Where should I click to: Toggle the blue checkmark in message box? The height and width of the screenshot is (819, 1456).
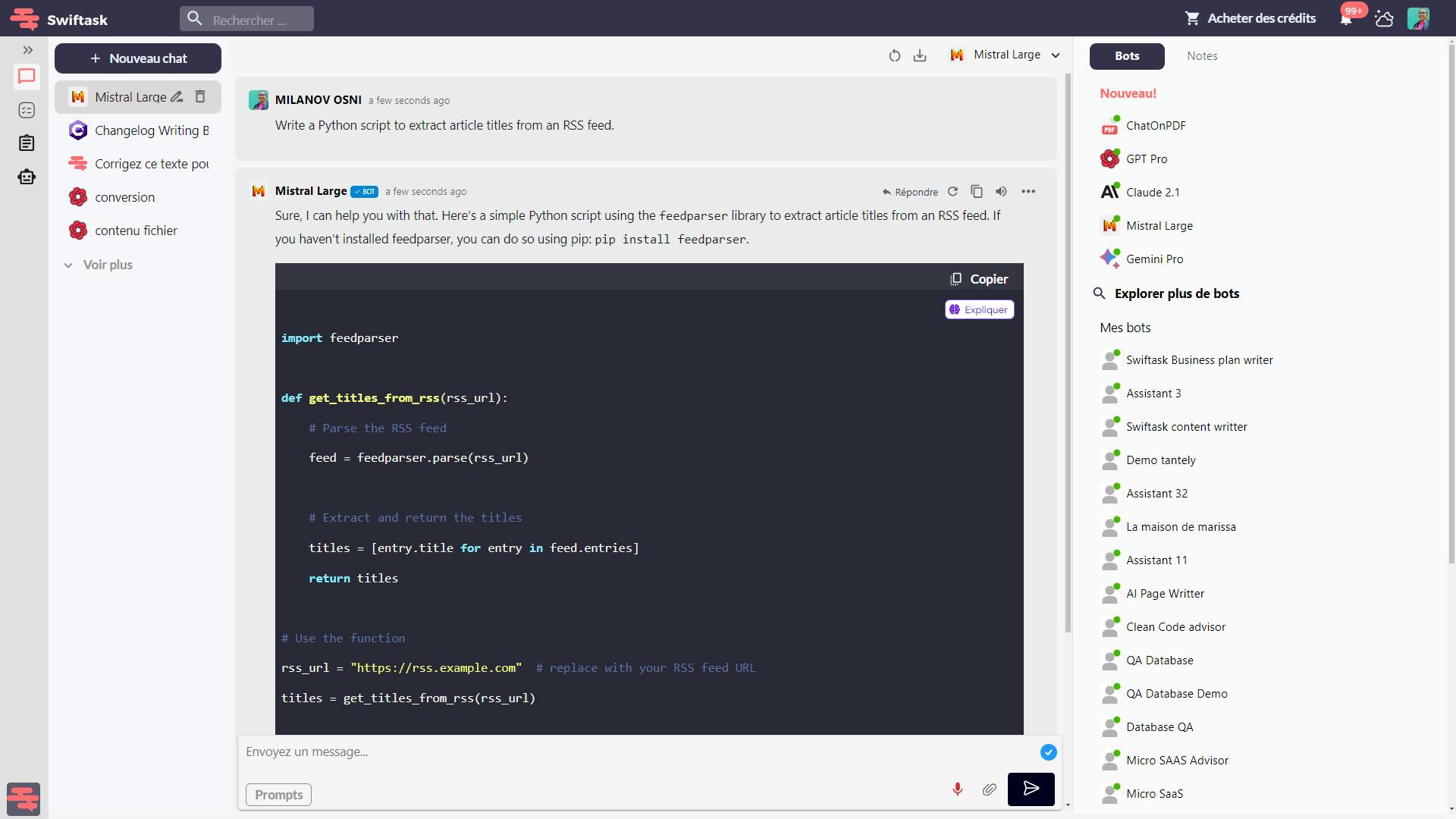[x=1048, y=752]
